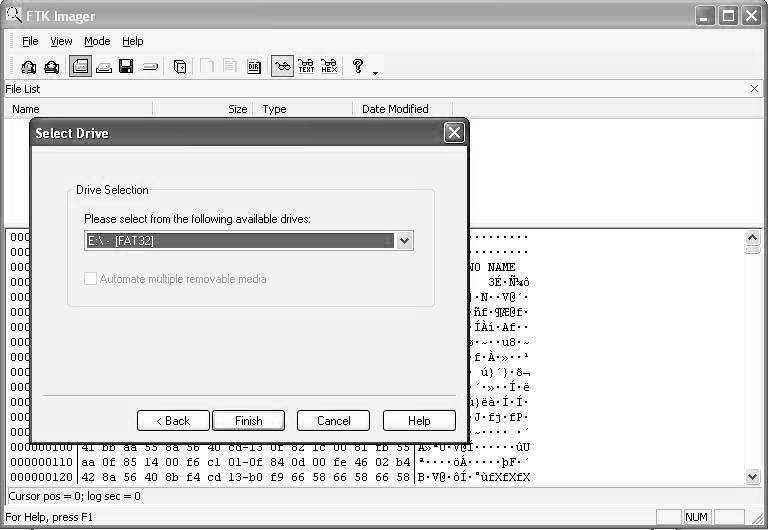This screenshot has width=768, height=530.
Task: Expand the toolbar options arrow
Action: click(375, 72)
